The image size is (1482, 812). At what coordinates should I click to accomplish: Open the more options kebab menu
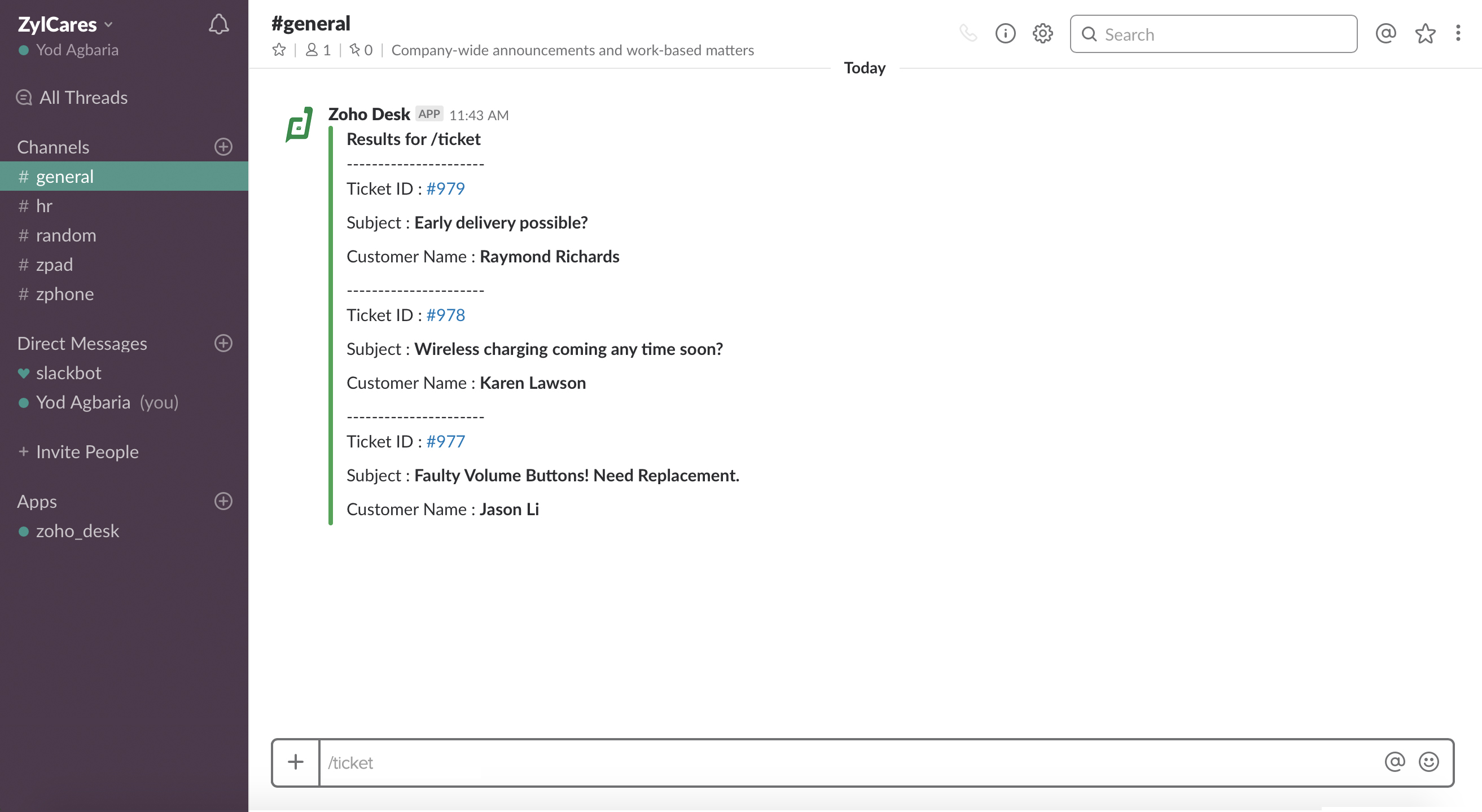[1458, 33]
